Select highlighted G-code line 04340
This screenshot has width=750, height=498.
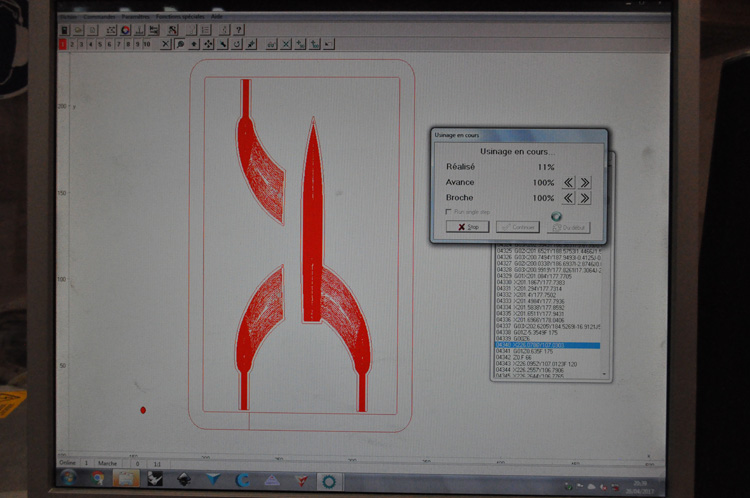pos(547,345)
